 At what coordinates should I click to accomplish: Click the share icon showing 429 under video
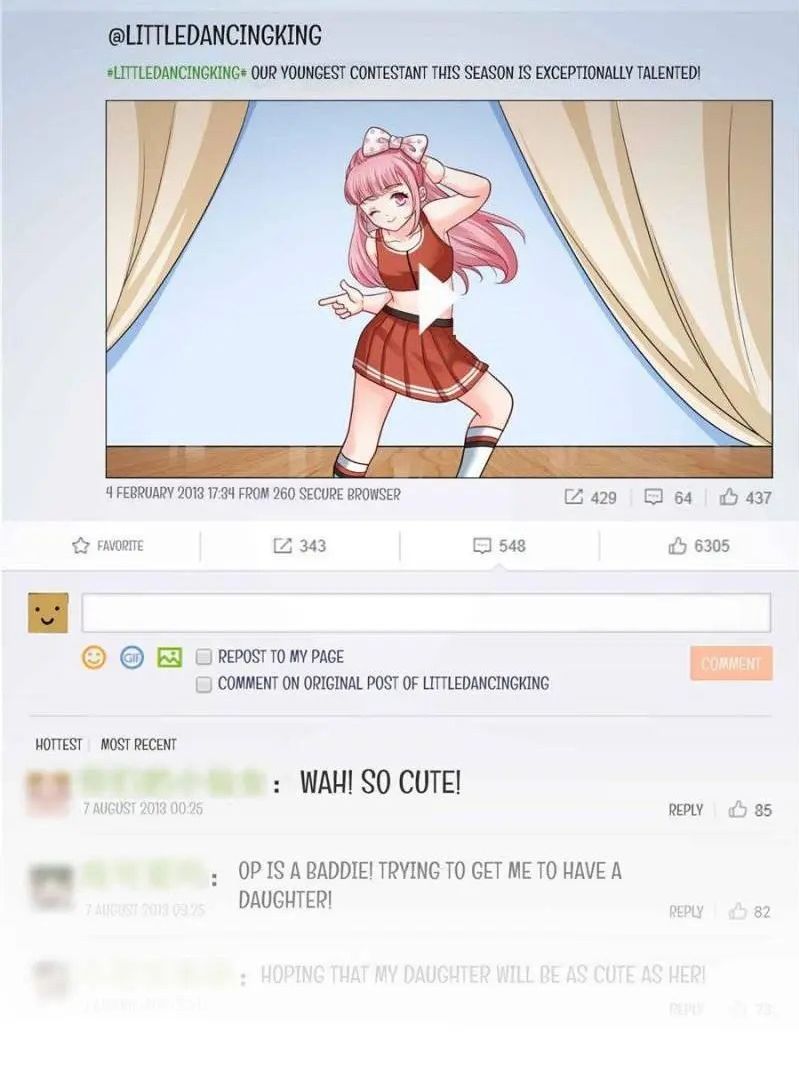tap(574, 497)
